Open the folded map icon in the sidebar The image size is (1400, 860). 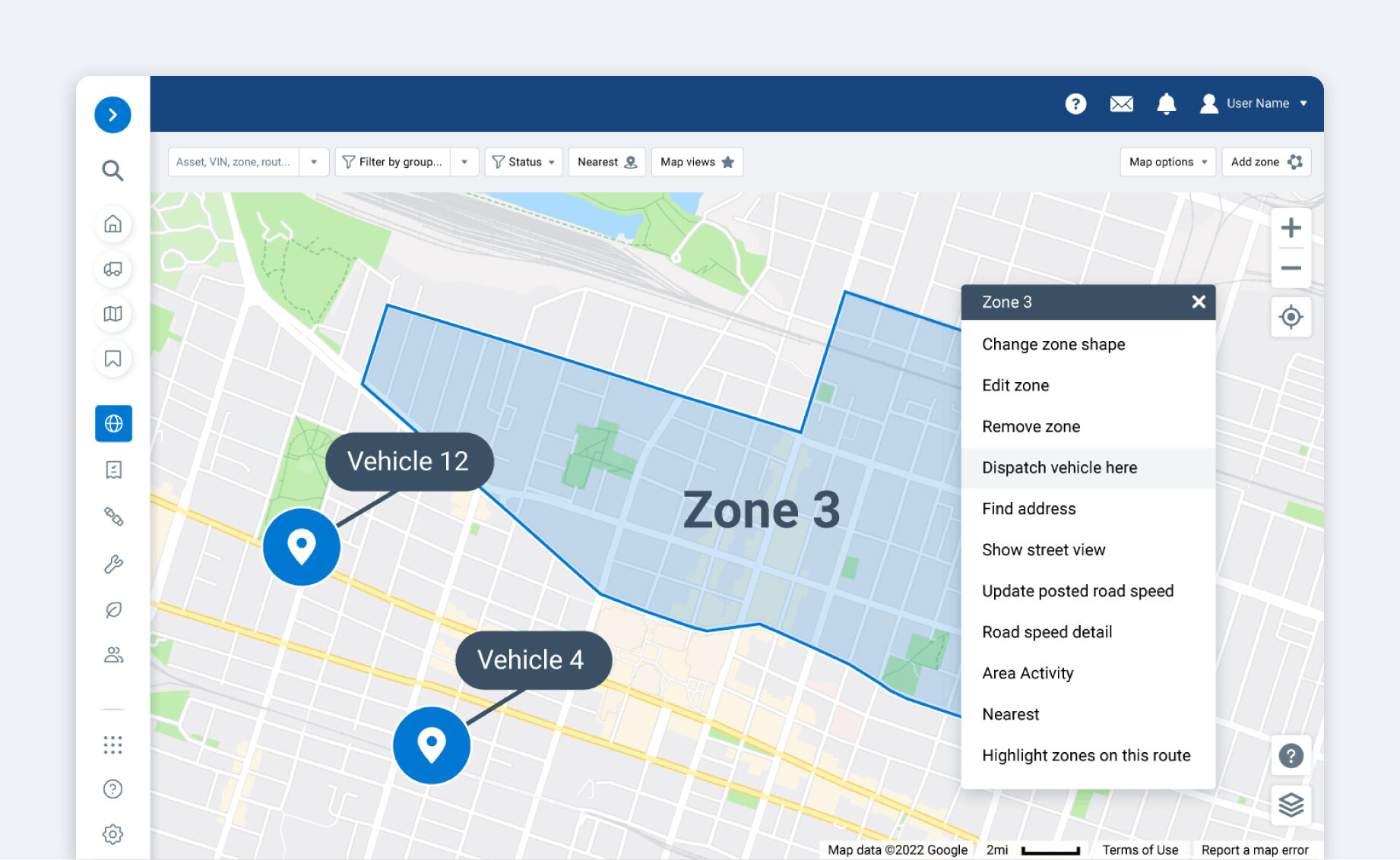click(x=112, y=314)
